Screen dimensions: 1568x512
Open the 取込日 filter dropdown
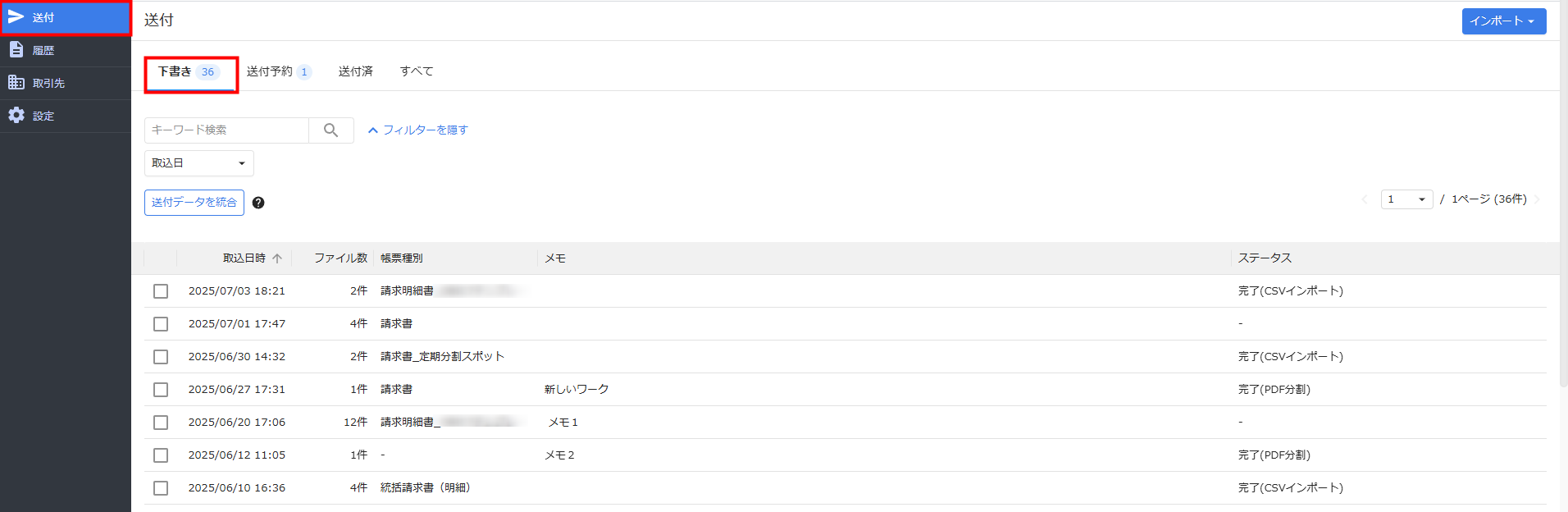[199, 163]
